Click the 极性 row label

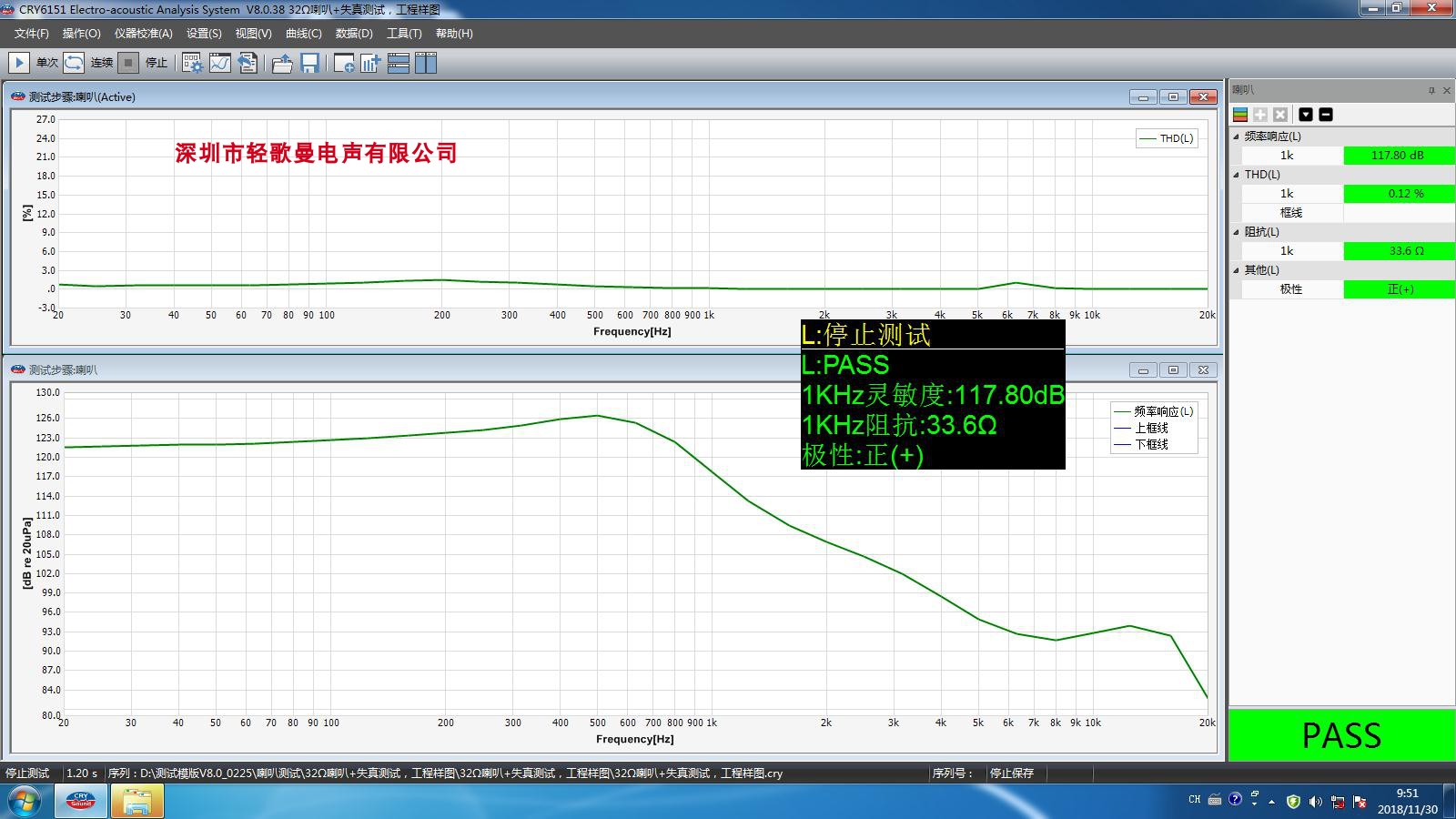click(x=1290, y=289)
